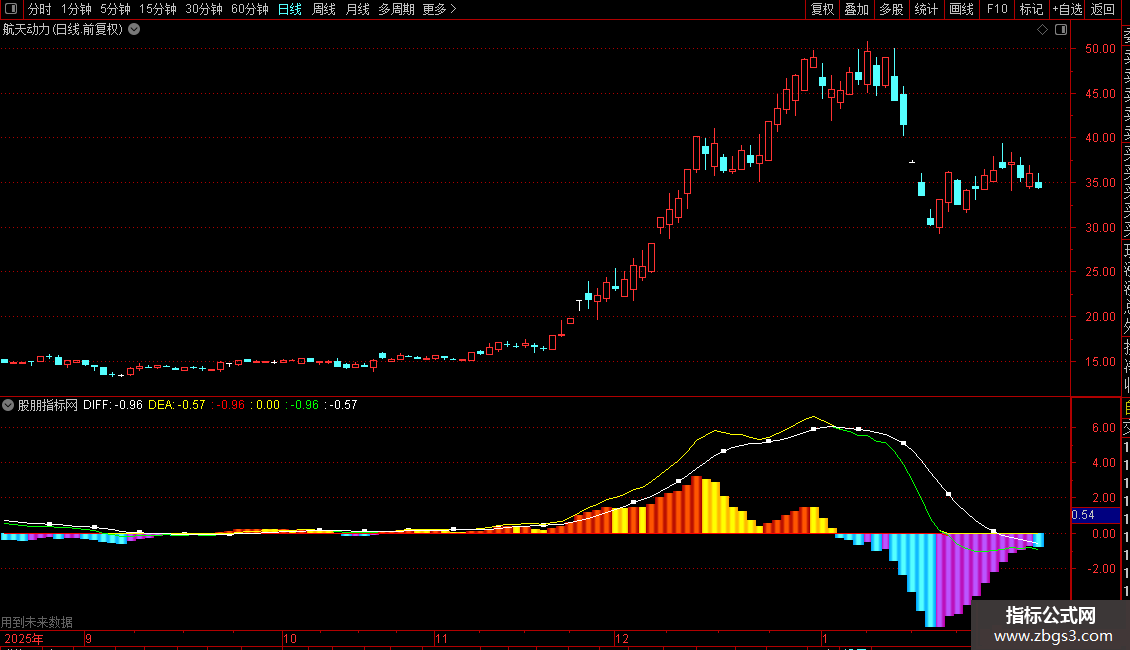Activate the 画线 drawing tool
The image size is (1130, 650).
[x=961, y=9]
